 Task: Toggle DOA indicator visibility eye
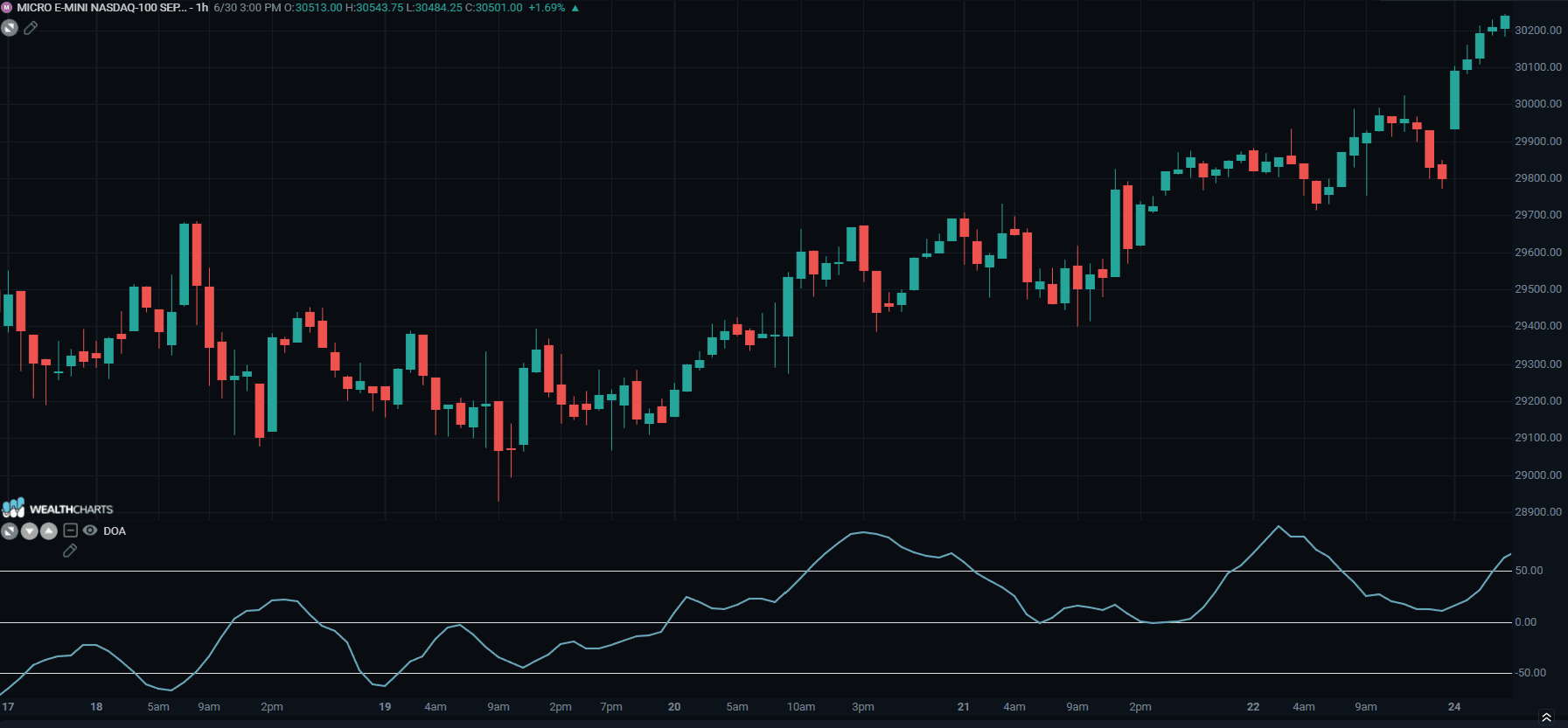[x=90, y=530]
